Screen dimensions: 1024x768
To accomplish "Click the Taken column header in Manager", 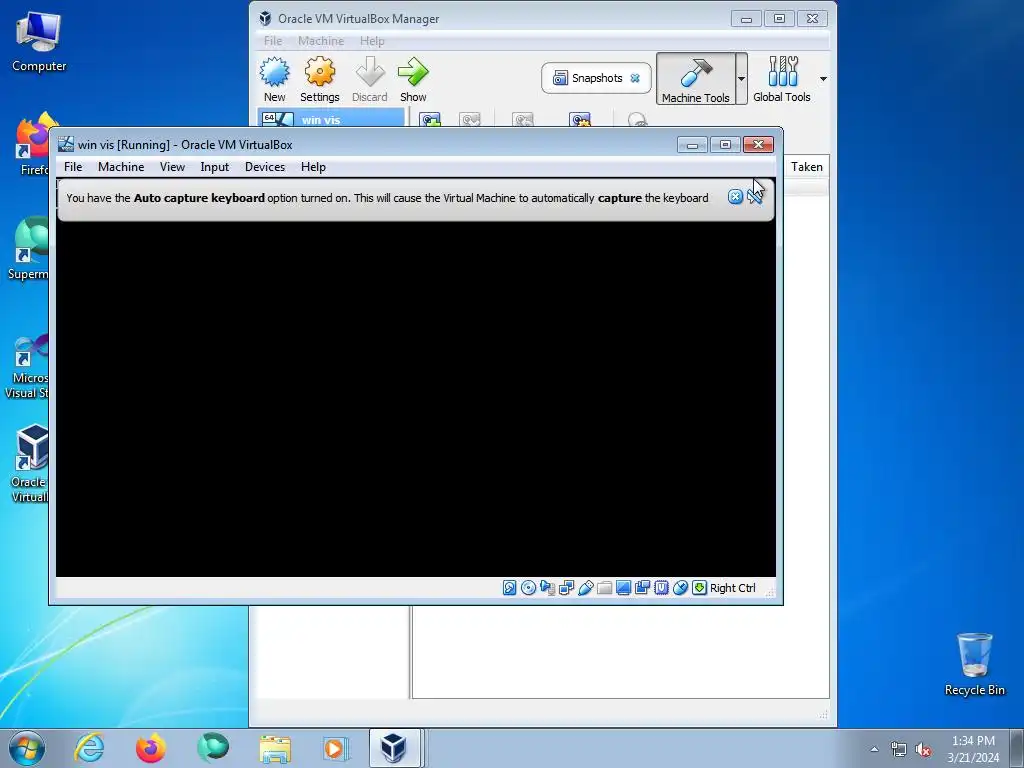I will click(807, 167).
